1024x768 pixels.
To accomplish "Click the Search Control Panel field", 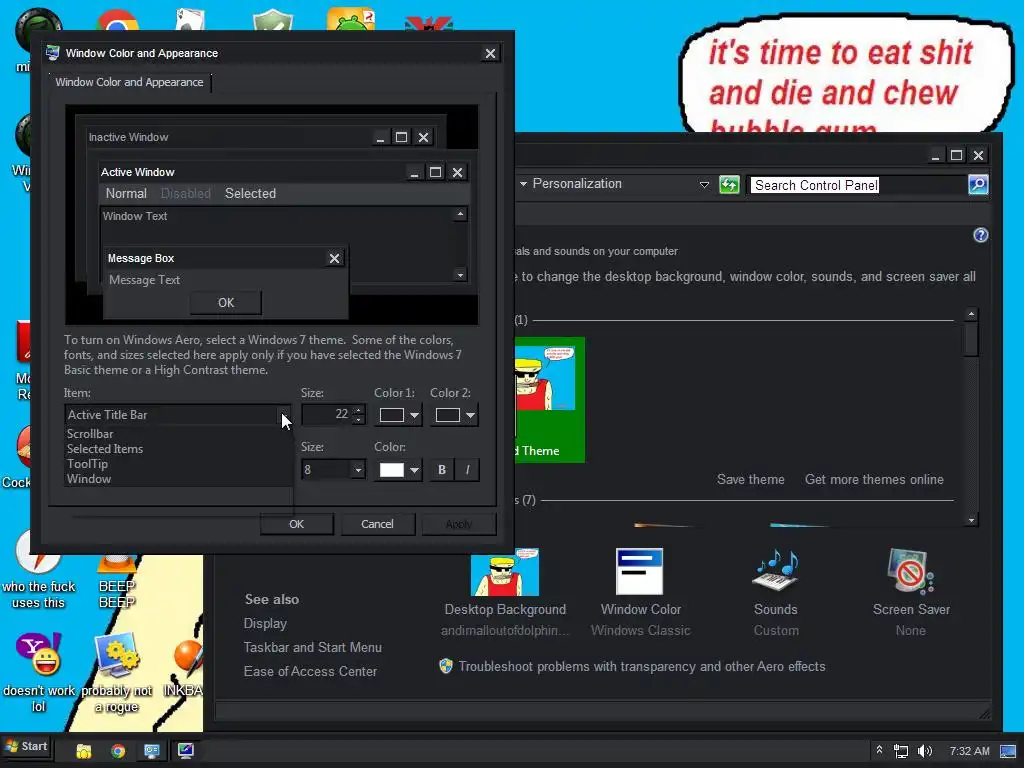I will click(x=858, y=185).
